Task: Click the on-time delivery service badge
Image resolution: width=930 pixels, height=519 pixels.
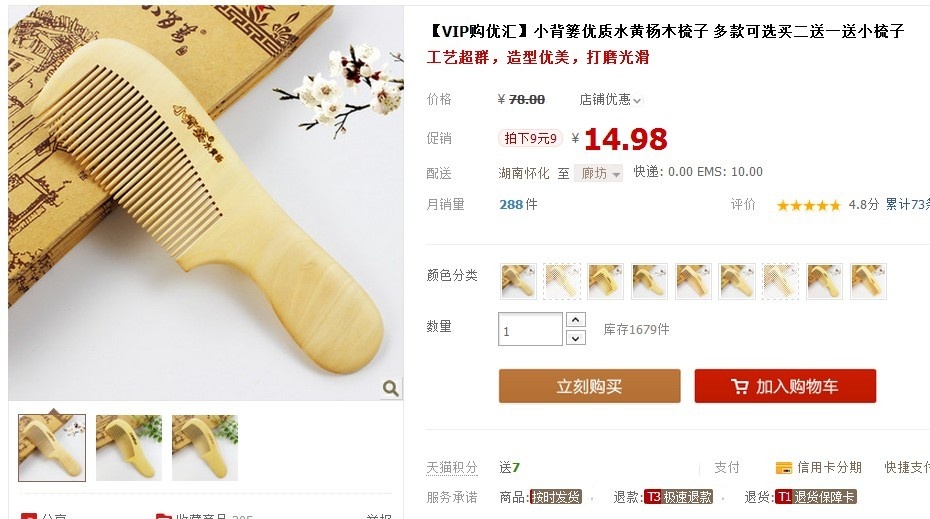Action: click(555, 497)
